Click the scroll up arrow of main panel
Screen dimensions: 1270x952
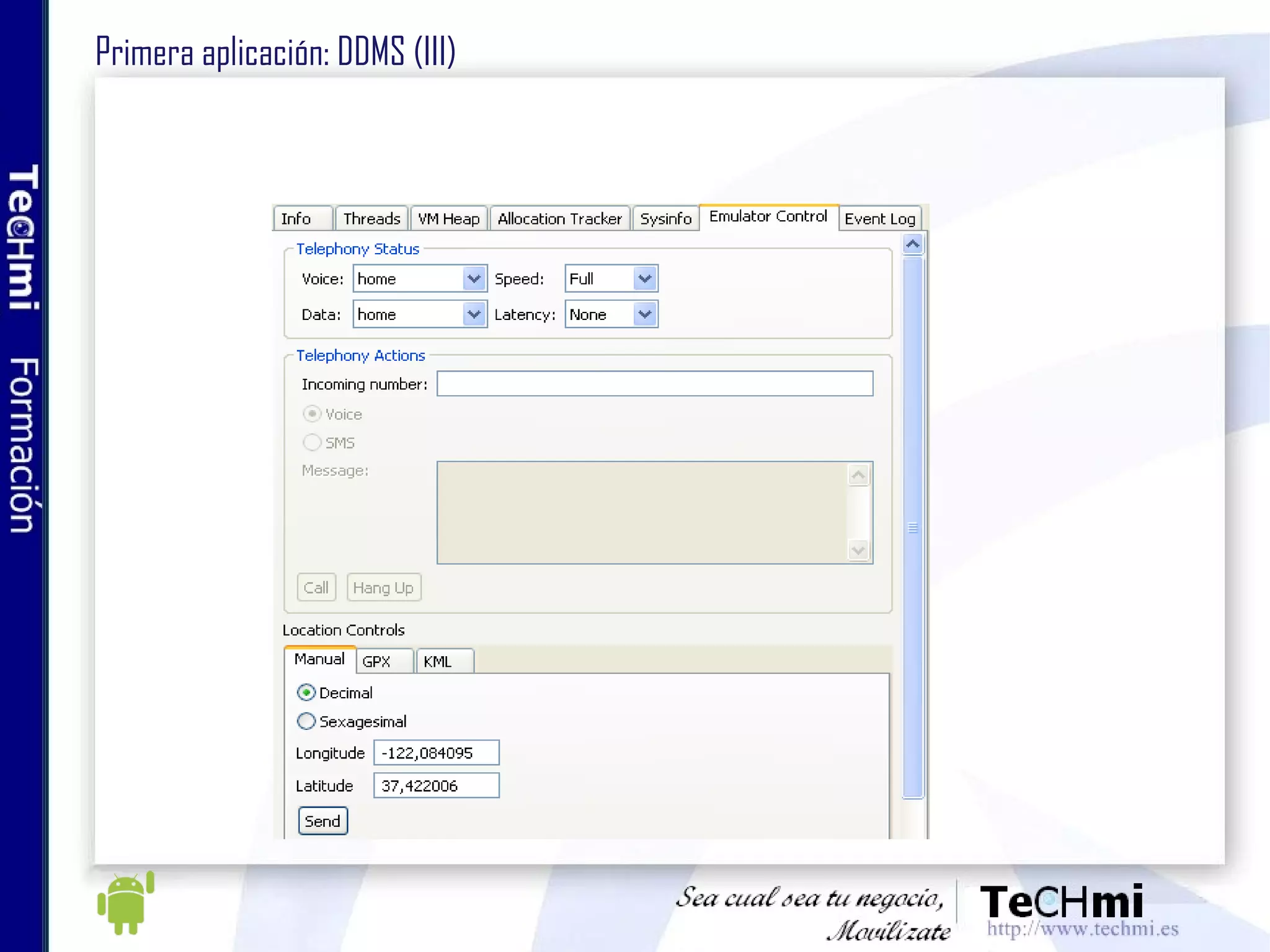(x=912, y=244)
